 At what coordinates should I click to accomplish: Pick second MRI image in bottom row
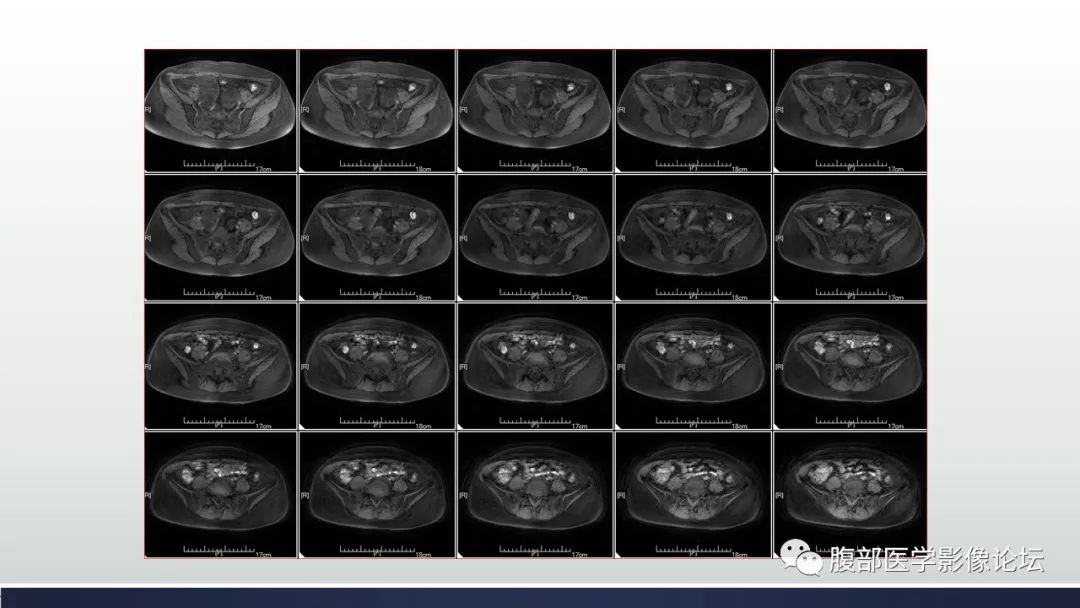click(x=378, y=494)
